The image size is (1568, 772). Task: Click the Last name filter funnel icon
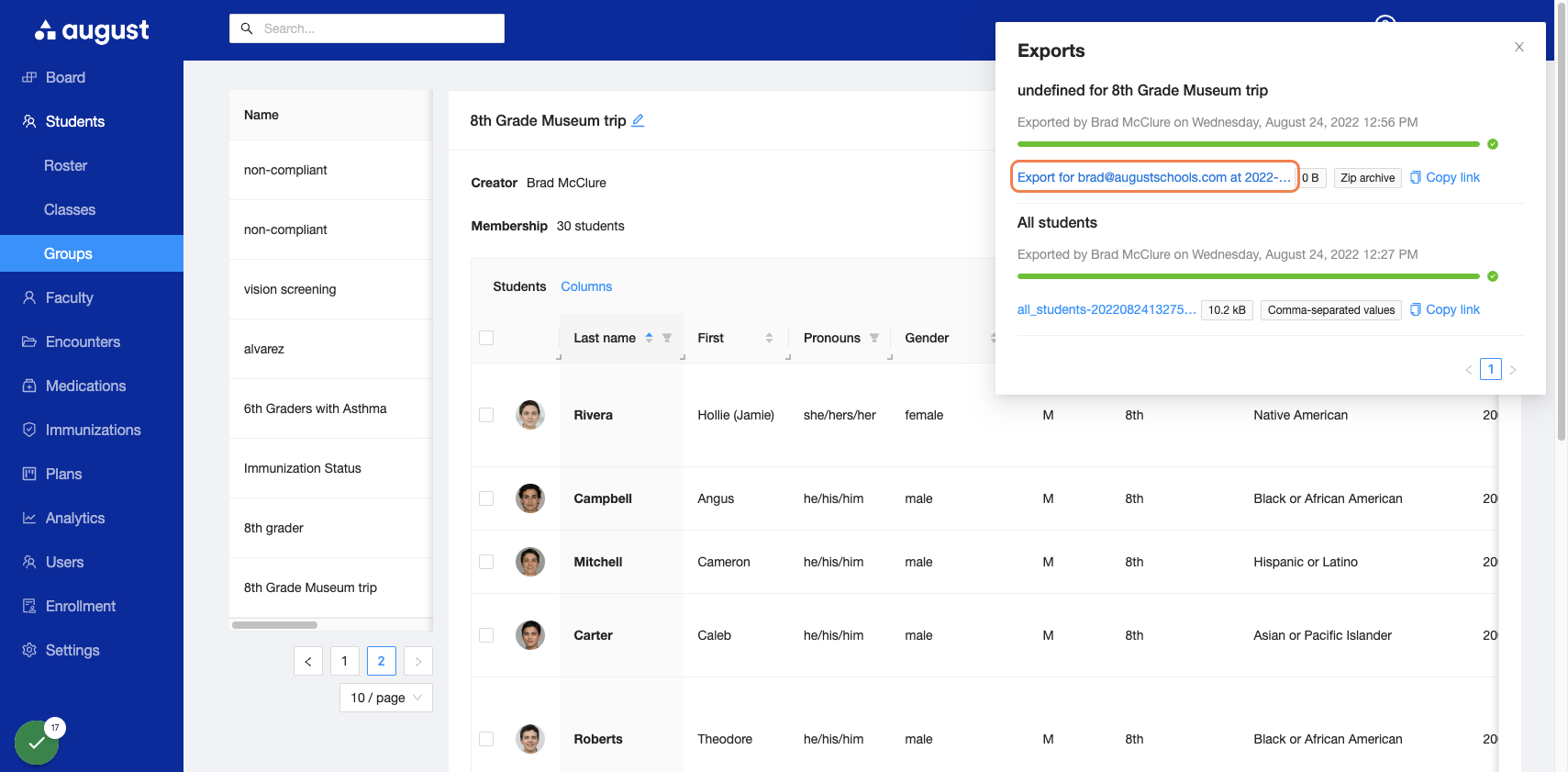667,338
